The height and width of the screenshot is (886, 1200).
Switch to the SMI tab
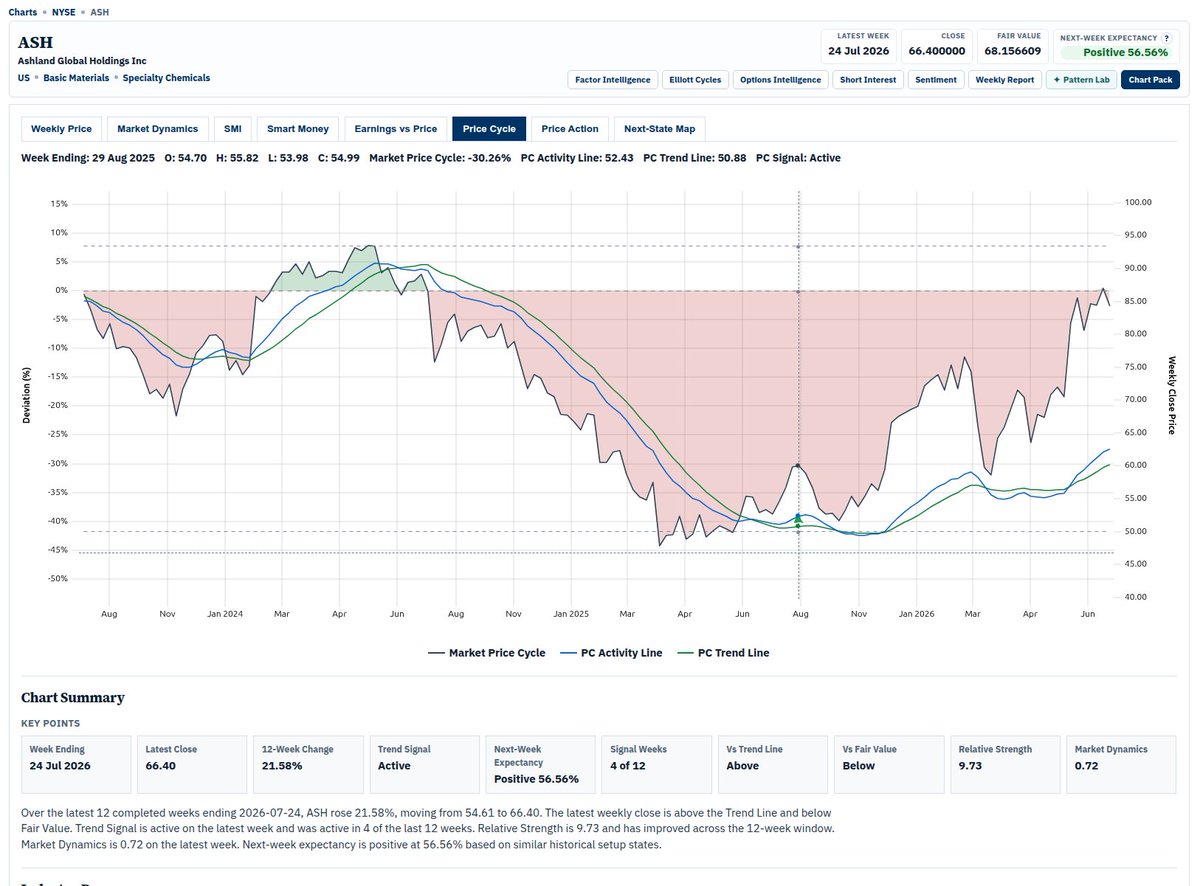[x=232, y=129]
